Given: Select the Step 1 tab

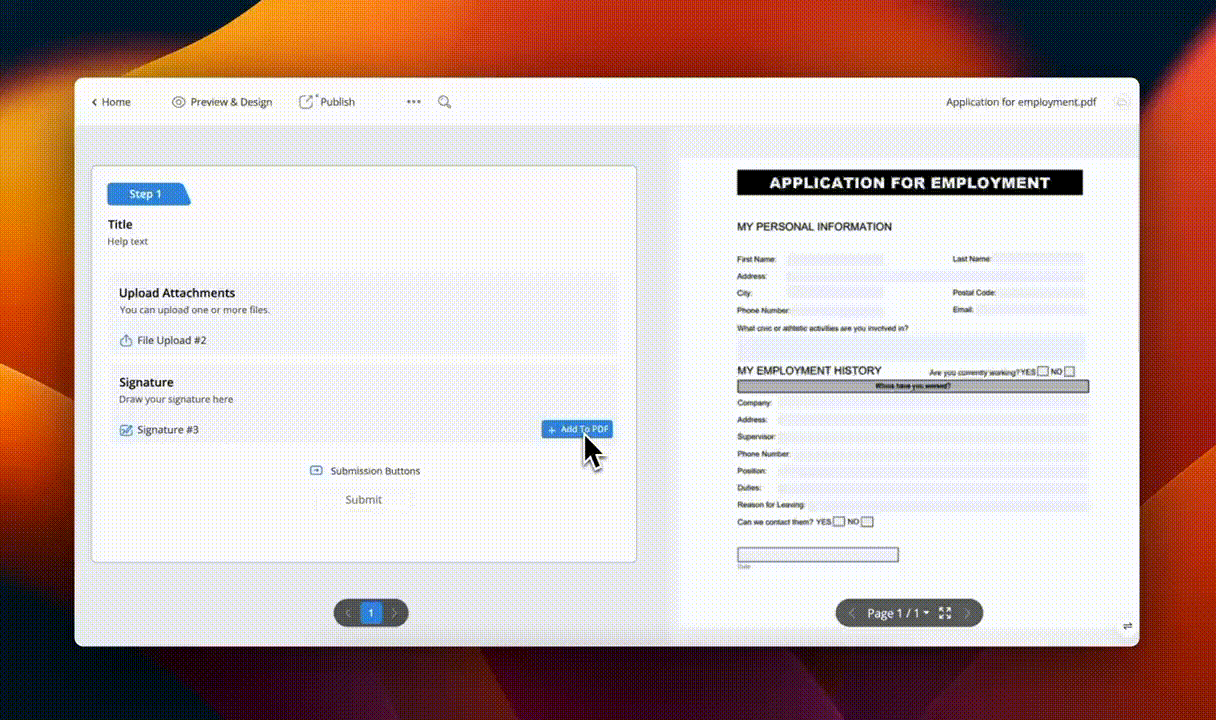Looking at the screenshot, I should [x=146, y=194].
